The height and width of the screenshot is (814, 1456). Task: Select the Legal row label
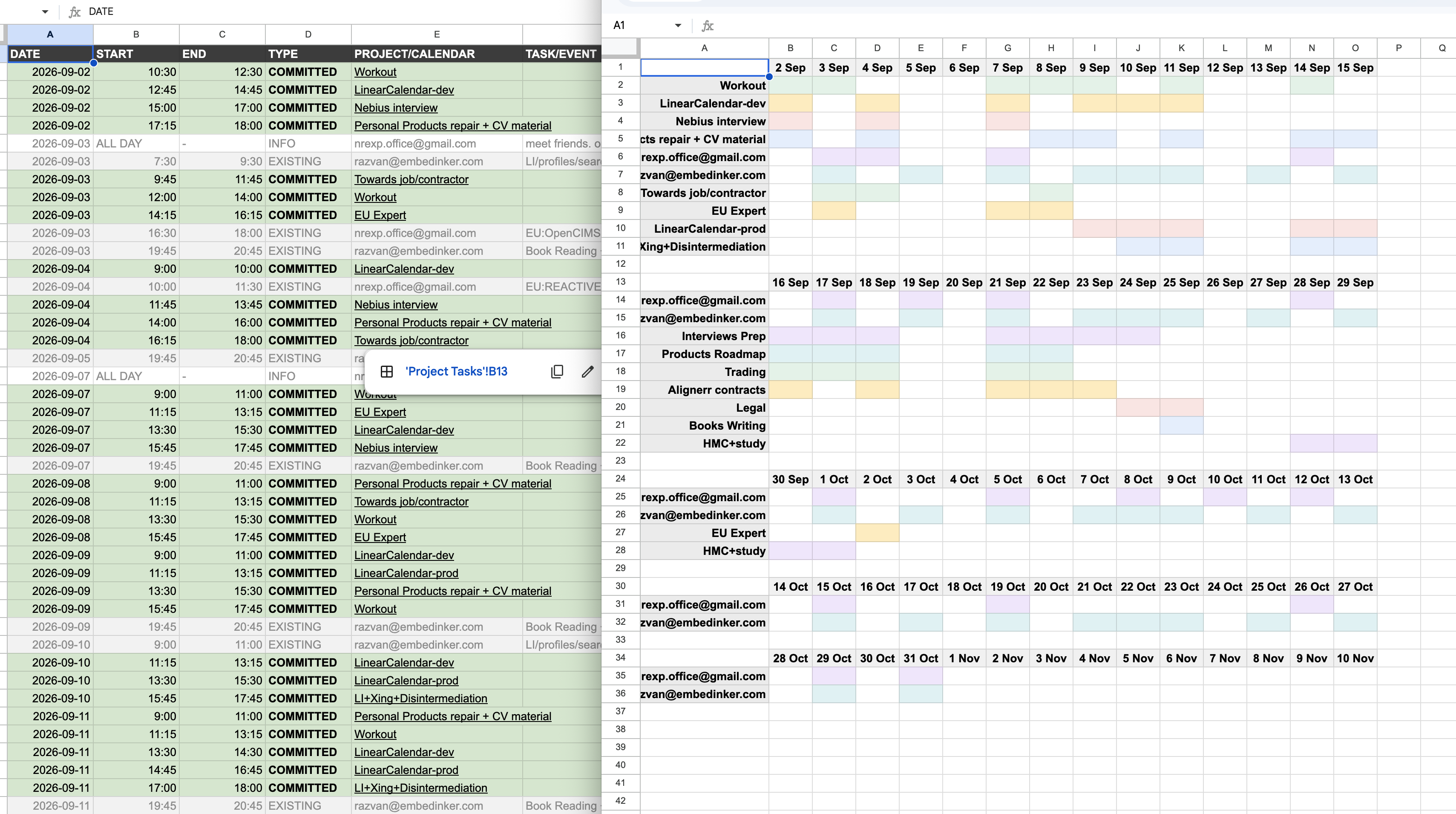click(704, 408)
